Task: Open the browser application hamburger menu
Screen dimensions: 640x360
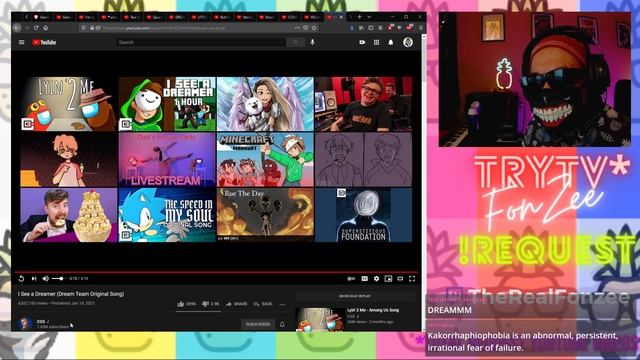Action: pos(420,28)
